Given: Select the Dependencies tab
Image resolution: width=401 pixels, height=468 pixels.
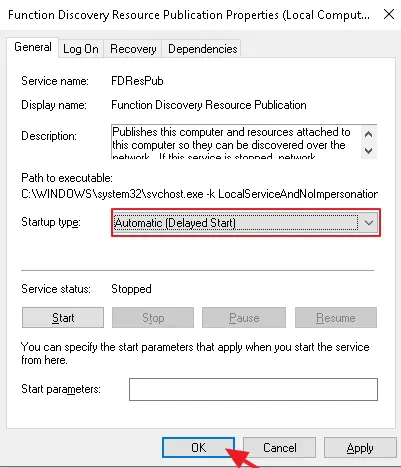Looking at the screenshot, I should [x=202, y=49].
